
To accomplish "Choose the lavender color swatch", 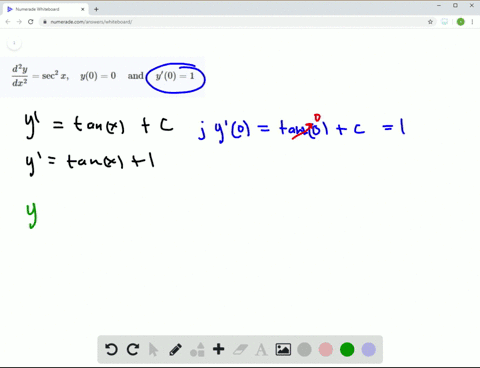I will tap(369, 350).
